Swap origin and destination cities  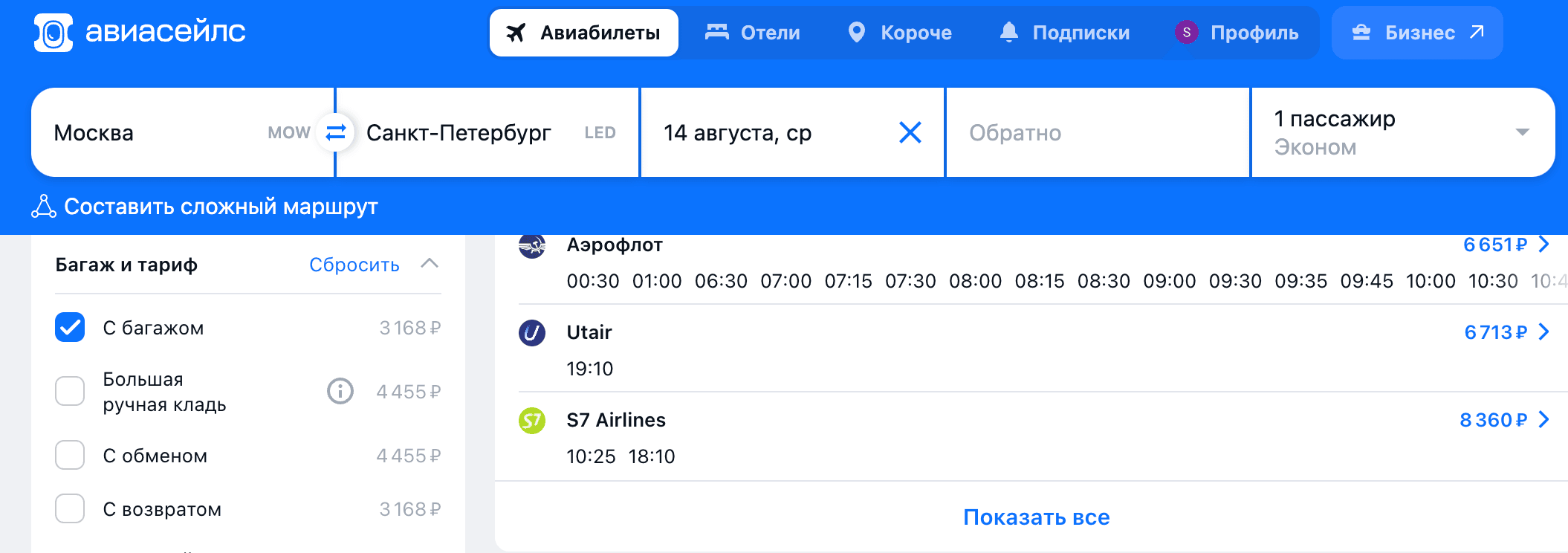pyautogui.click(x=336, y=132)
